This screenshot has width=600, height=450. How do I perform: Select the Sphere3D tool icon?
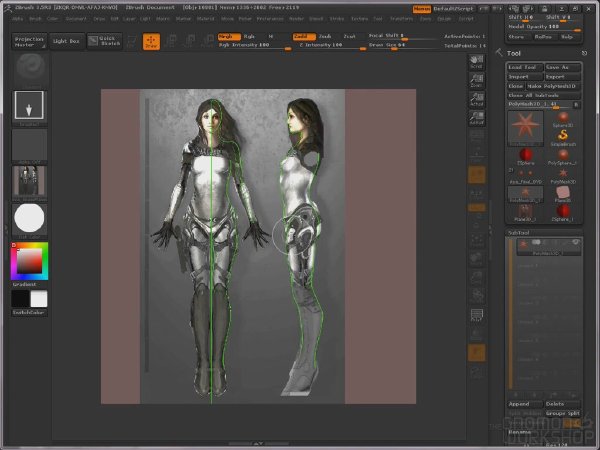[562, 119]
